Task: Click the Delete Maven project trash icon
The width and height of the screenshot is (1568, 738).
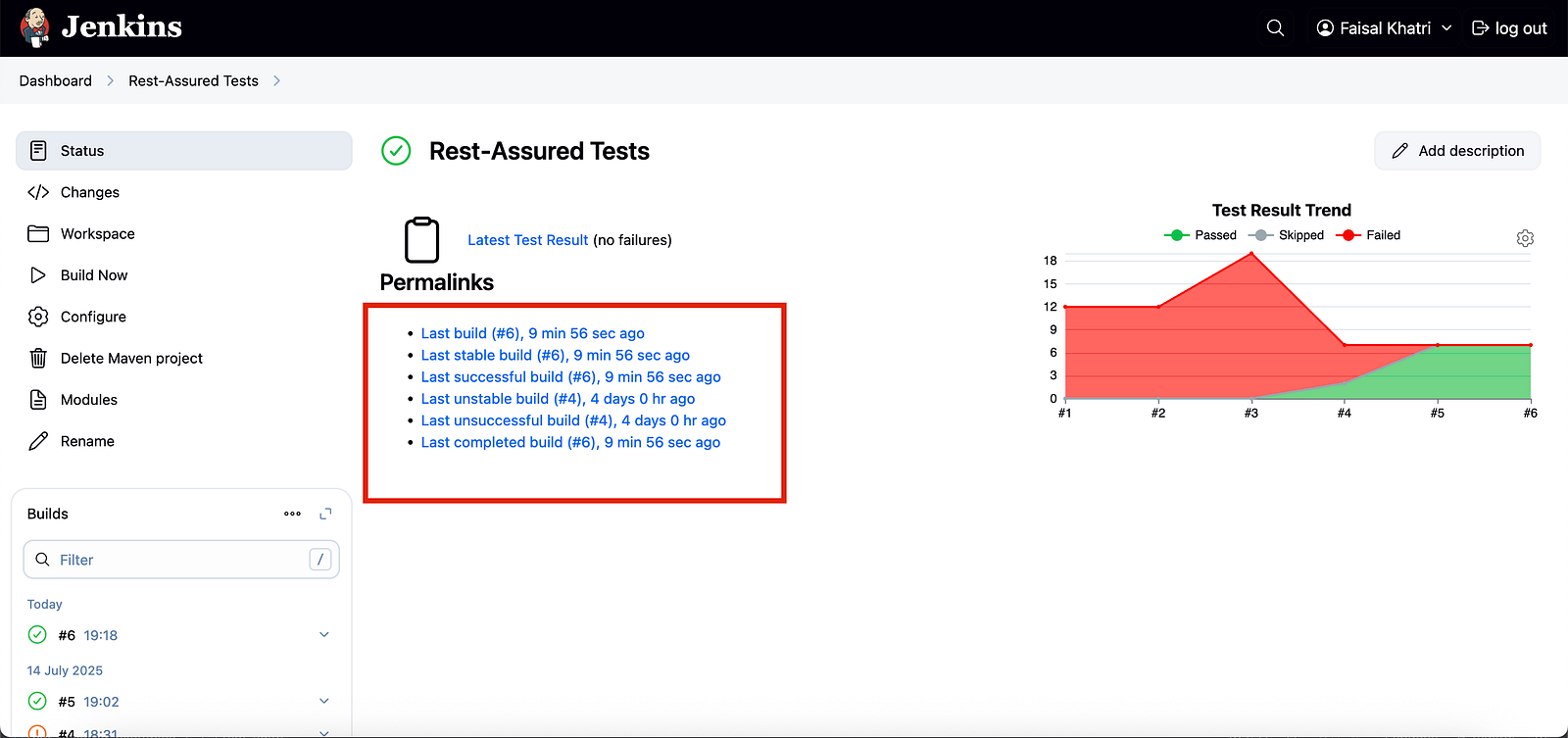Action: [x=38, y=358]
